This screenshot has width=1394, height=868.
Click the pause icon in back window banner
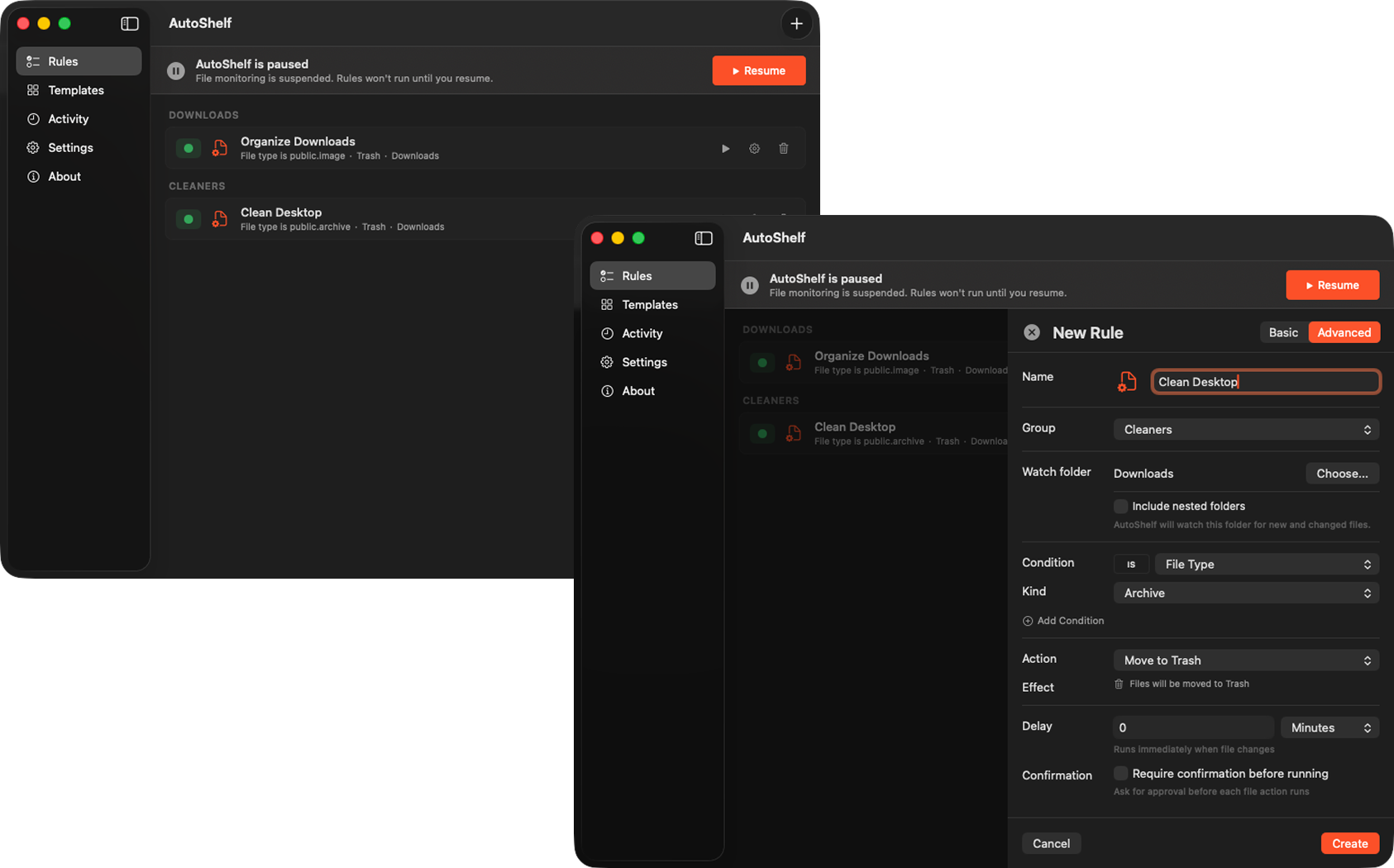coord(176,71)
